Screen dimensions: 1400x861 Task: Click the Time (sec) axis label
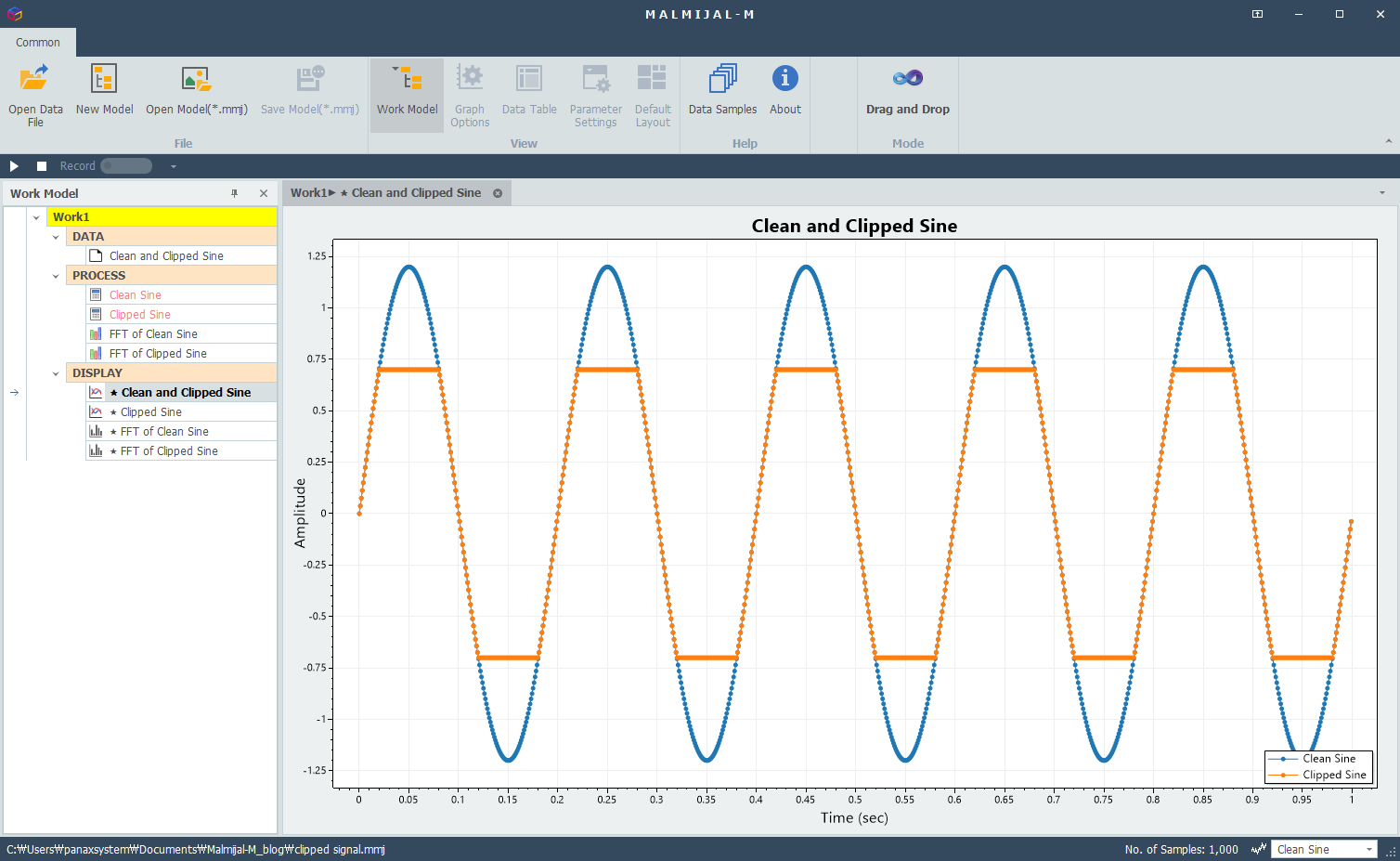(x=854, y=817)
